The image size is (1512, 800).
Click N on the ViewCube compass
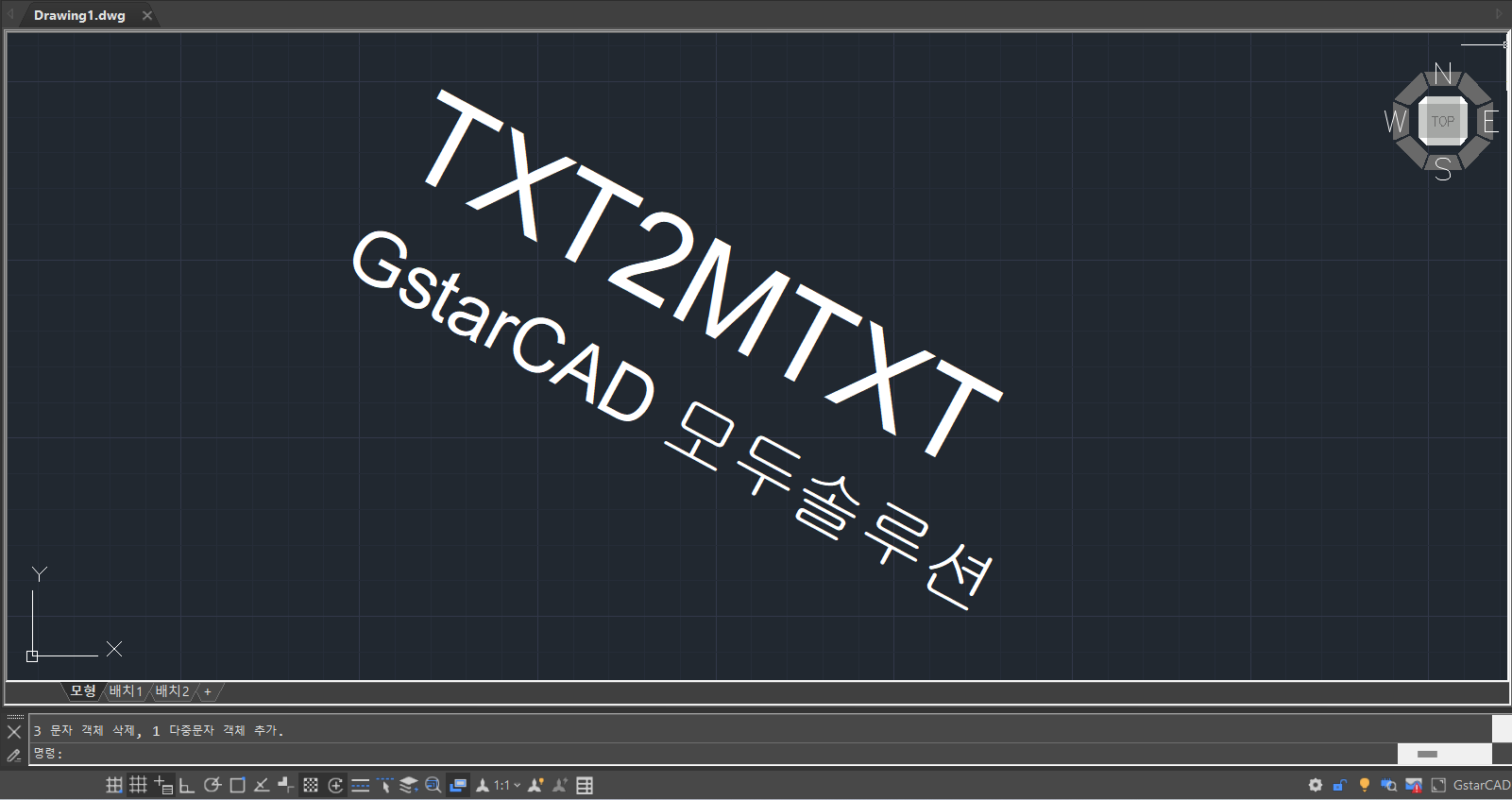point(1443,73)
